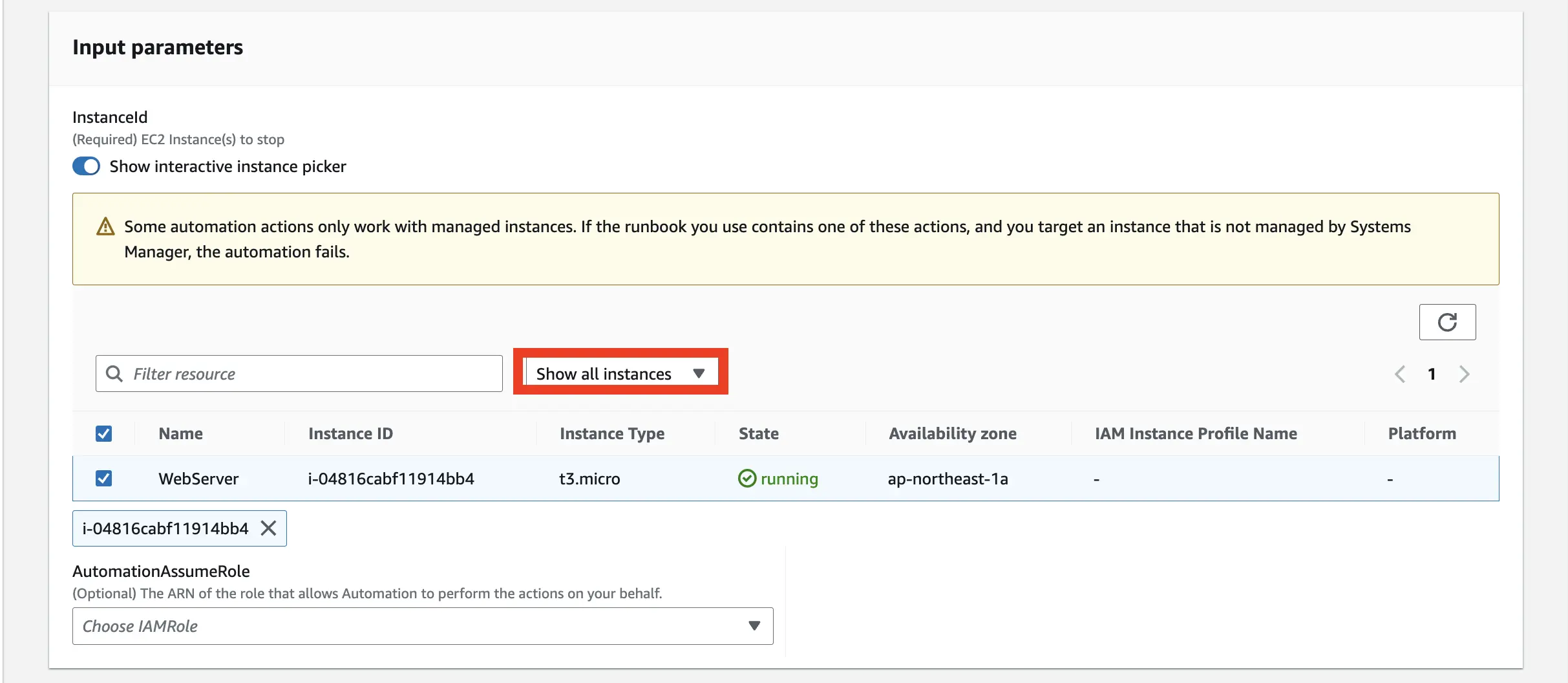Image resolution: width=1568 pixels, height=683 pixels.
Task: Go to the previous page of instances
Action: pos(1400,373)
